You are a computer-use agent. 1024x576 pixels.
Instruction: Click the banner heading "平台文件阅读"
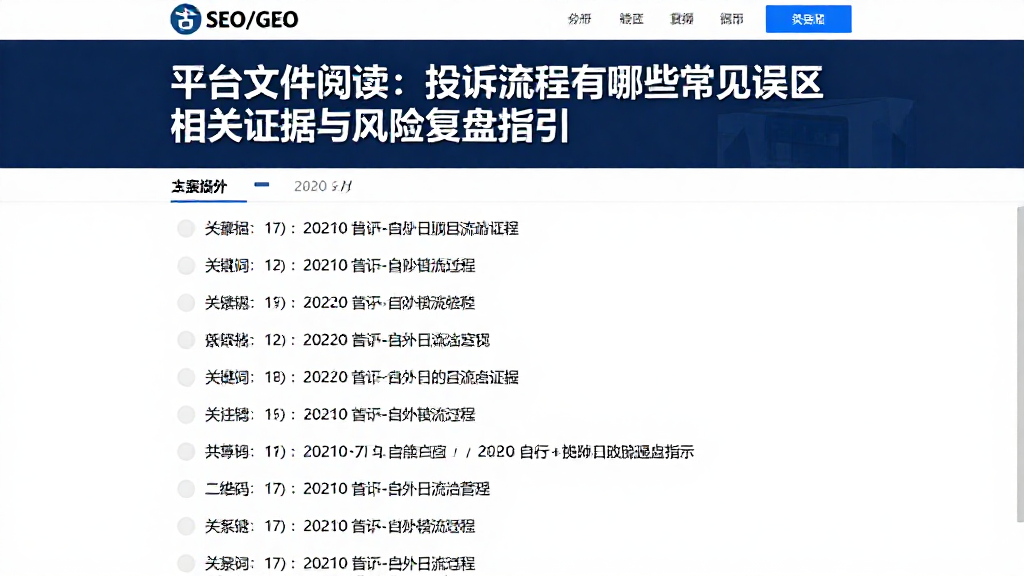[x=496, y=103]
